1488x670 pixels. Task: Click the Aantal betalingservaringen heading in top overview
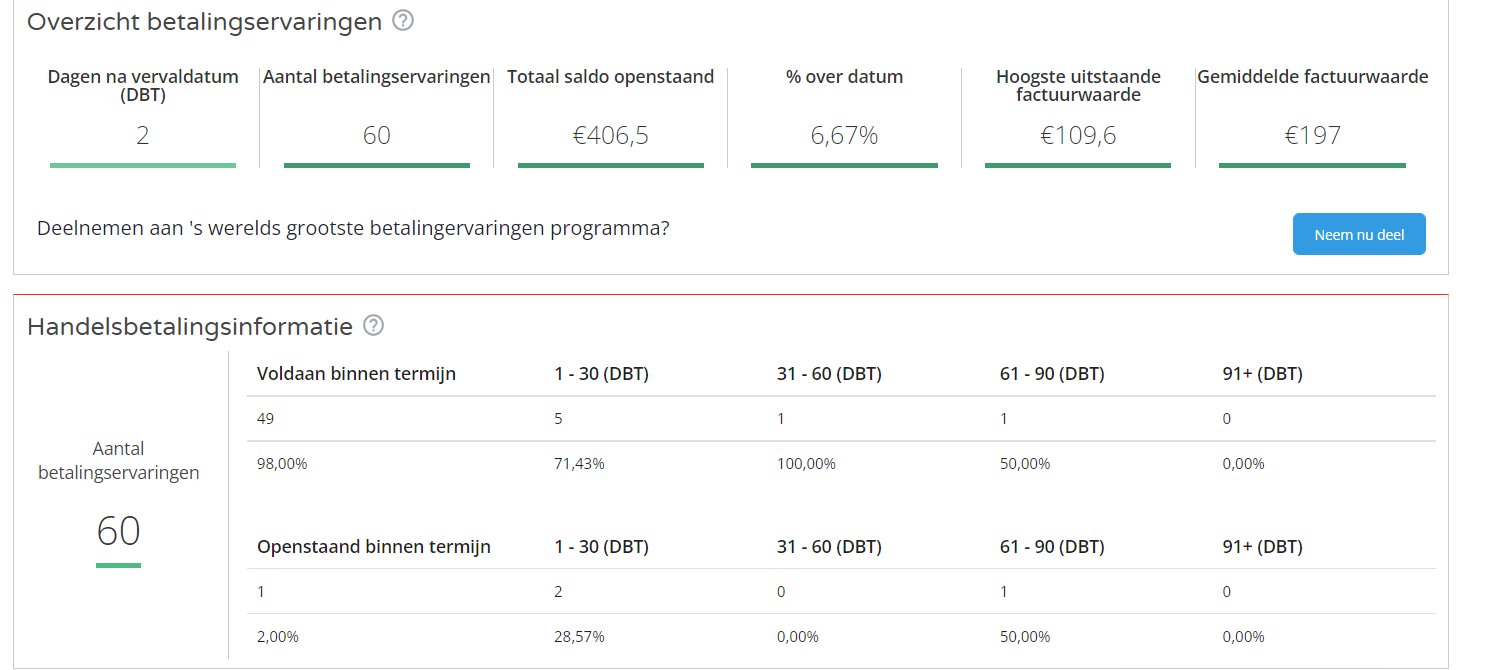pos(376,77)
